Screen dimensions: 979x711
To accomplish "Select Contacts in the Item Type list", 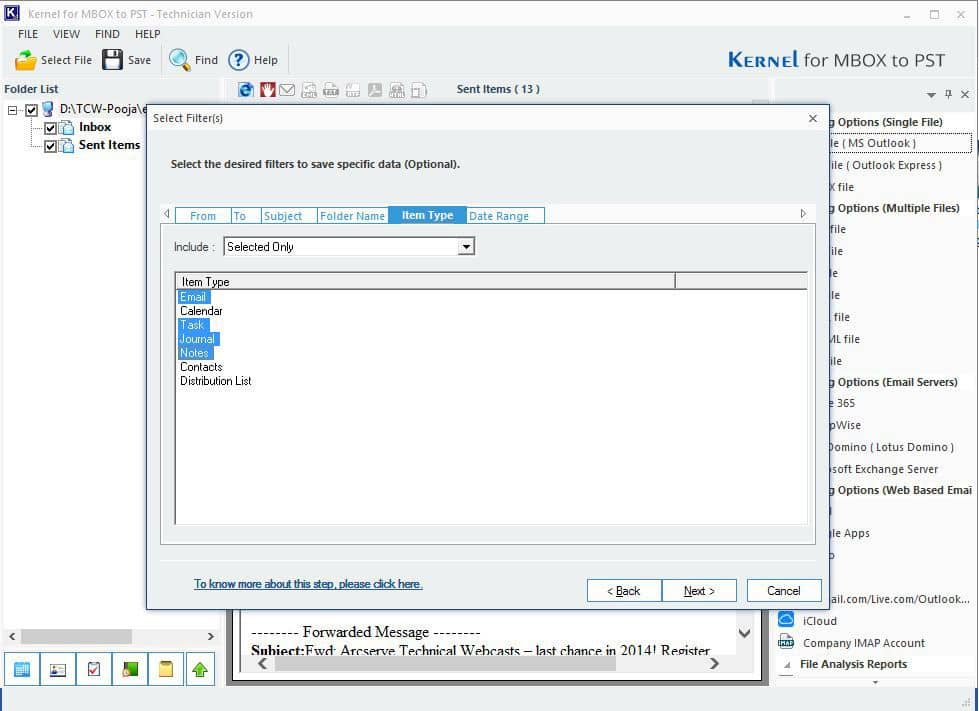I will (201, 367).
